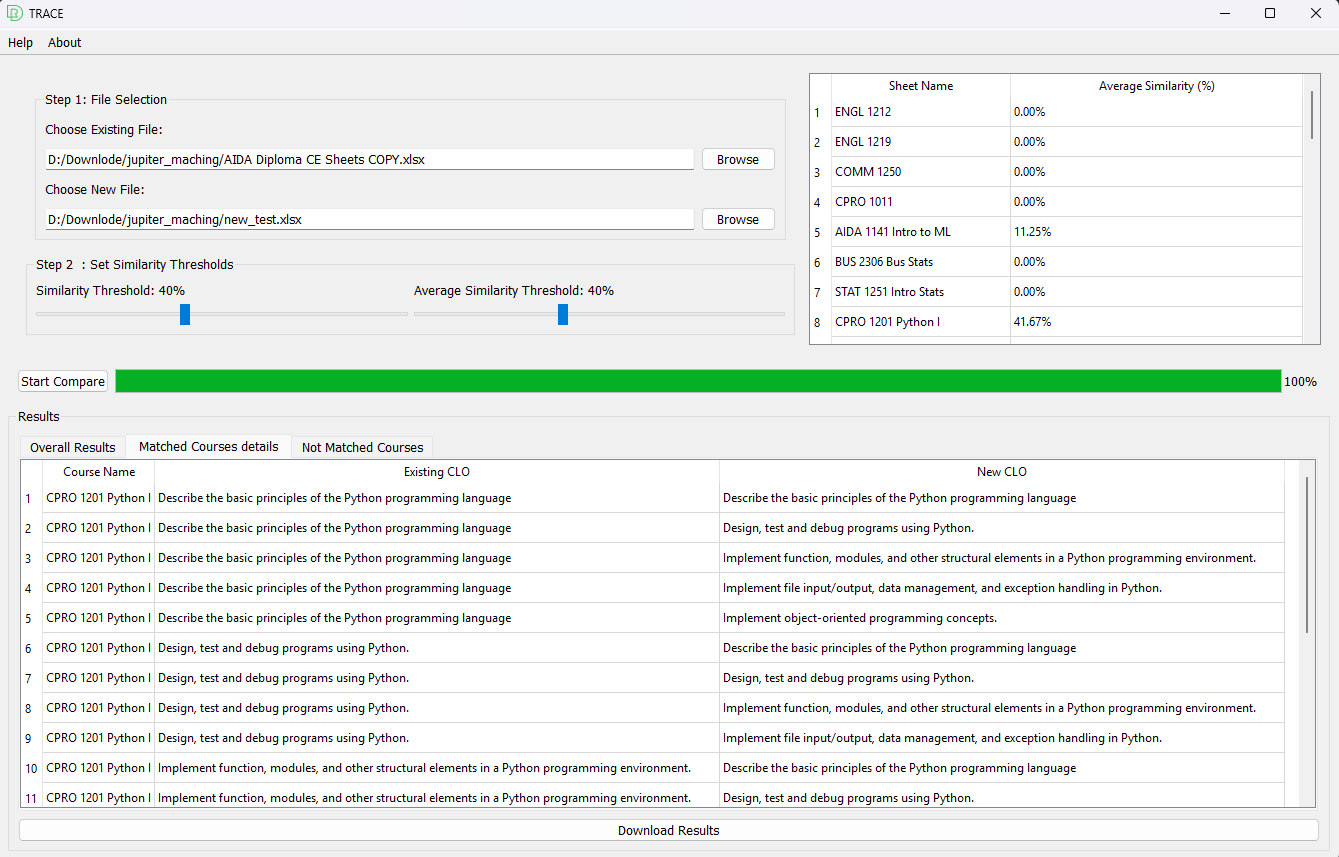Select row 3 New CLO 'Implement function, modules' cell

click(1002, 558)
